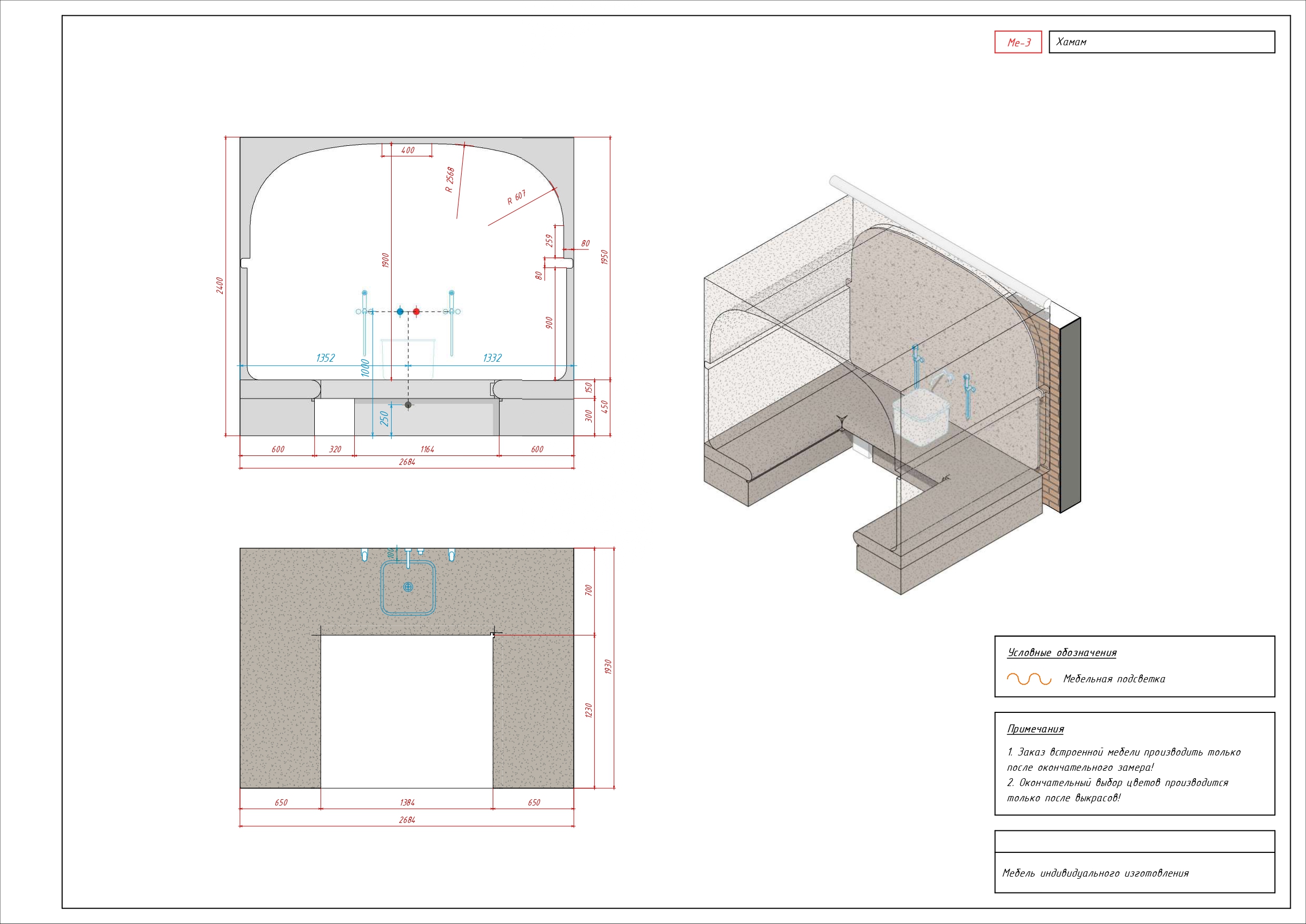Click the red Me-3 sheet label
The height and width of the screenshot is (924, 1306).
pos(1018,43)
